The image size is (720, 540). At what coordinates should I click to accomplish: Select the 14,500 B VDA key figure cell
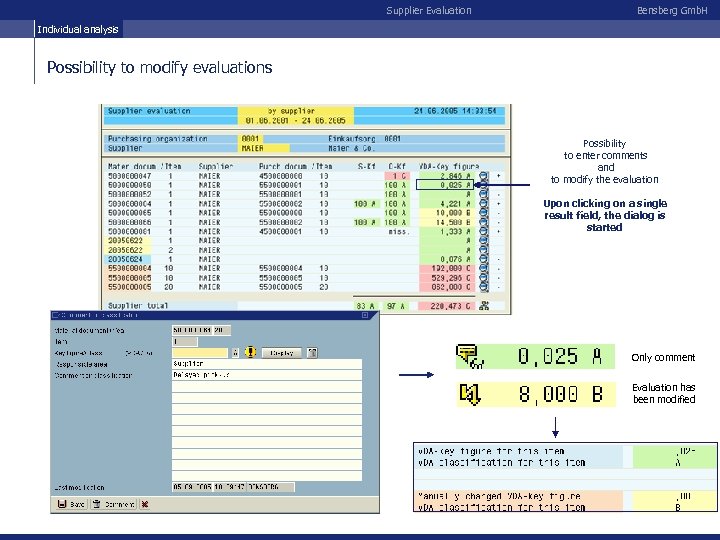(446, 222)
